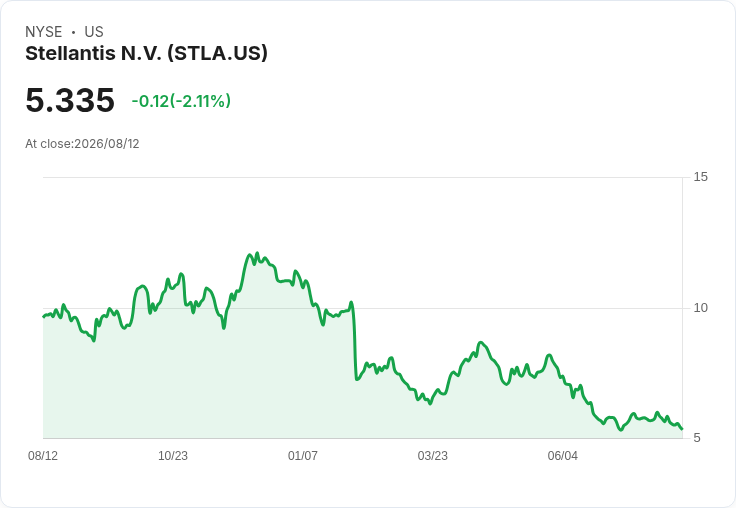Click the chart line's highest peak
Image resolution: width=736 pixels, height=508 pixels.
tap(257, 253)
